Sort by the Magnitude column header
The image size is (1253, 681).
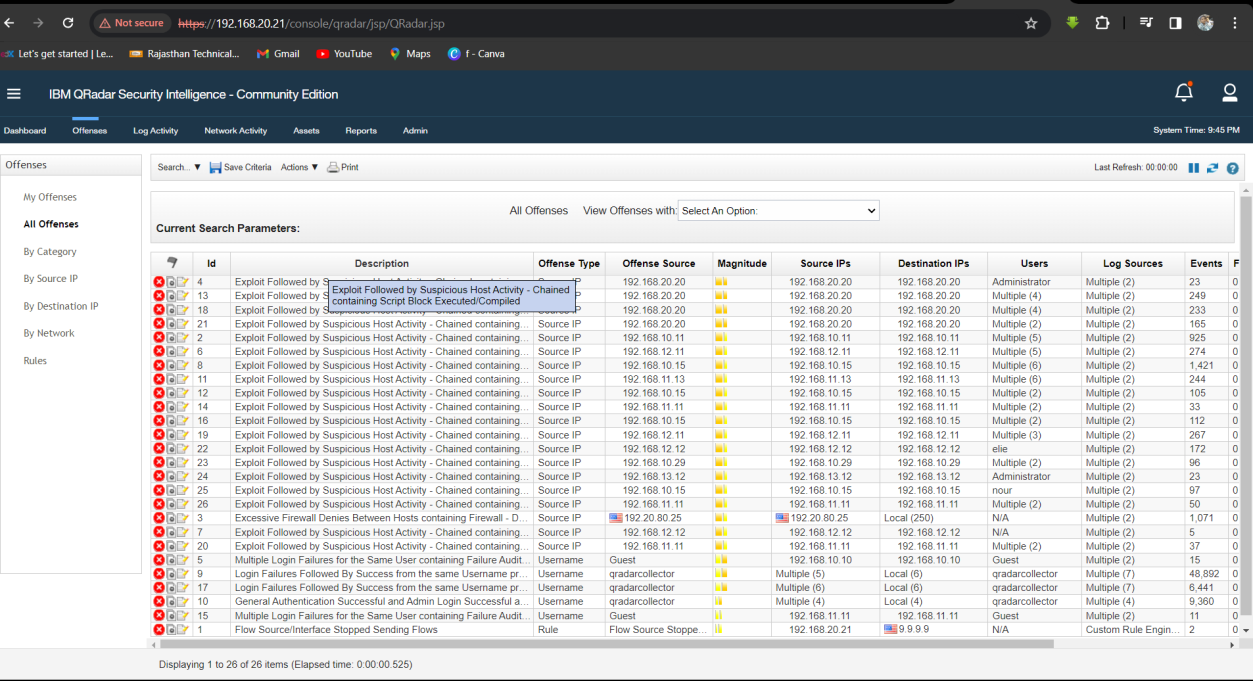point(741,264)
